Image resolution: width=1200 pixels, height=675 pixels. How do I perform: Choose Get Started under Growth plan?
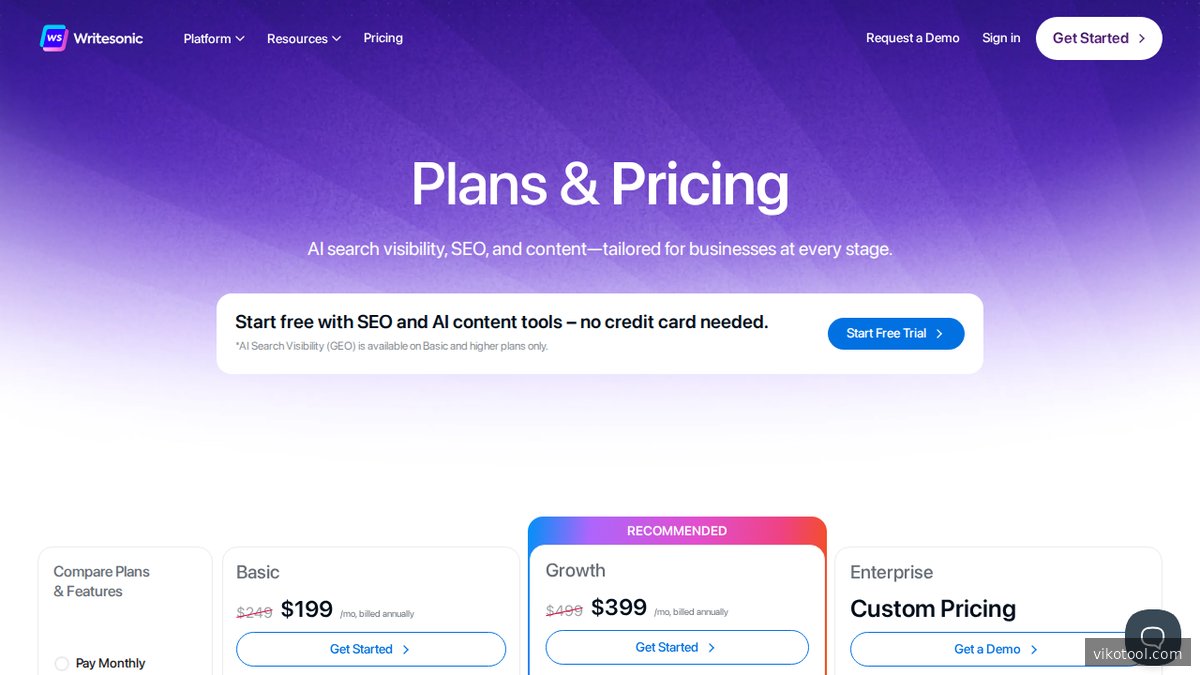[x=667, y=647]
